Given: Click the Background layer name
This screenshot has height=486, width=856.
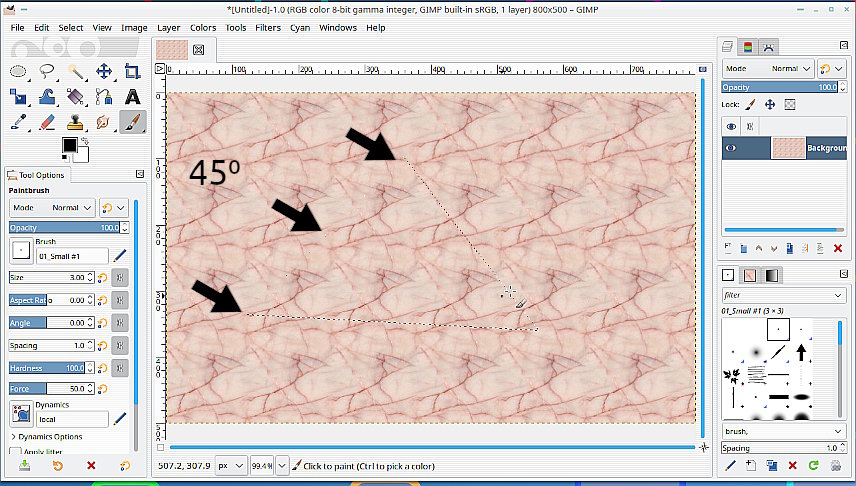Looking at the screenshot, I should pyautogui.click(x=826, y=148).
